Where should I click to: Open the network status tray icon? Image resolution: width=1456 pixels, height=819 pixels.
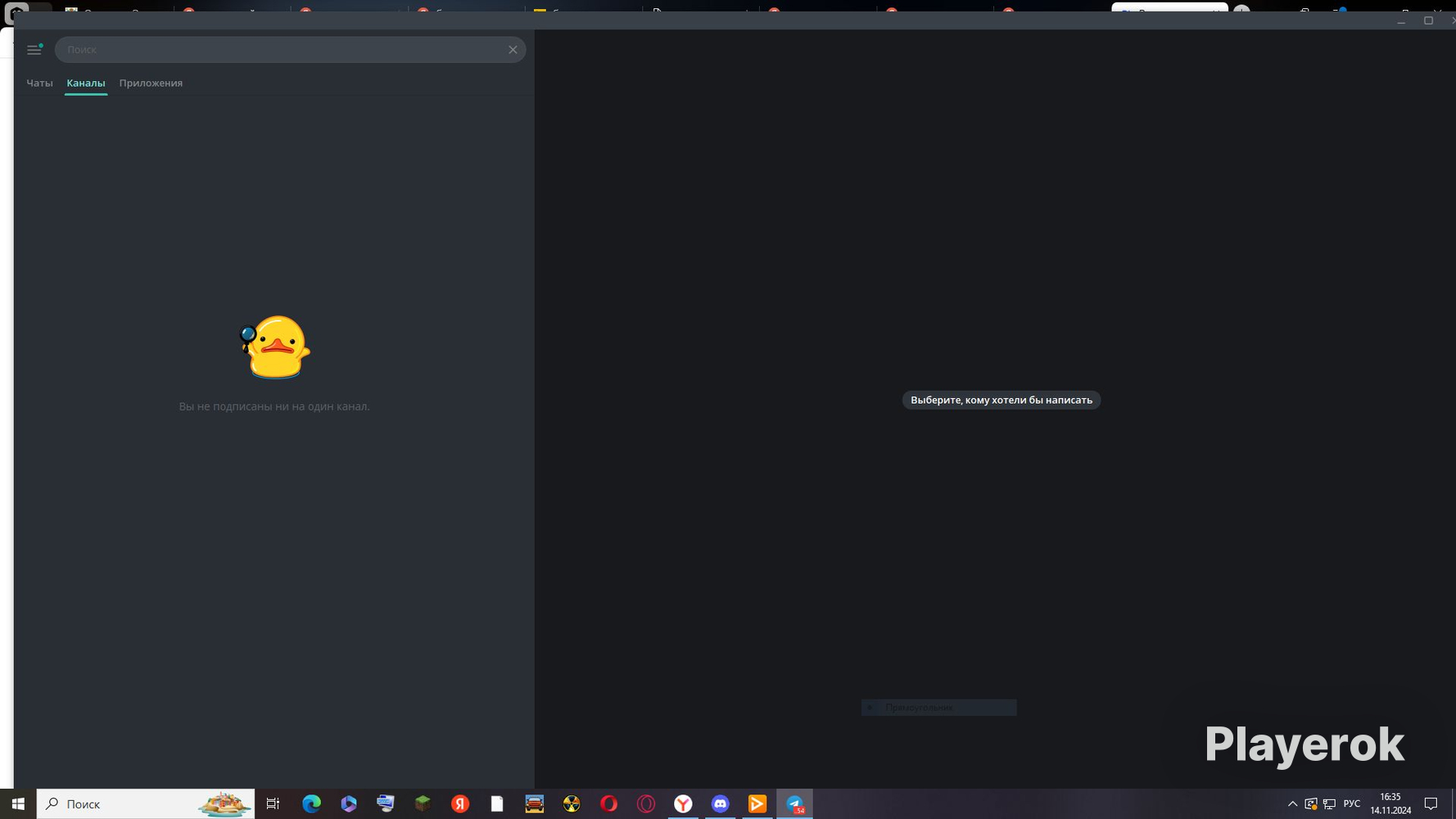(1329, 804)
